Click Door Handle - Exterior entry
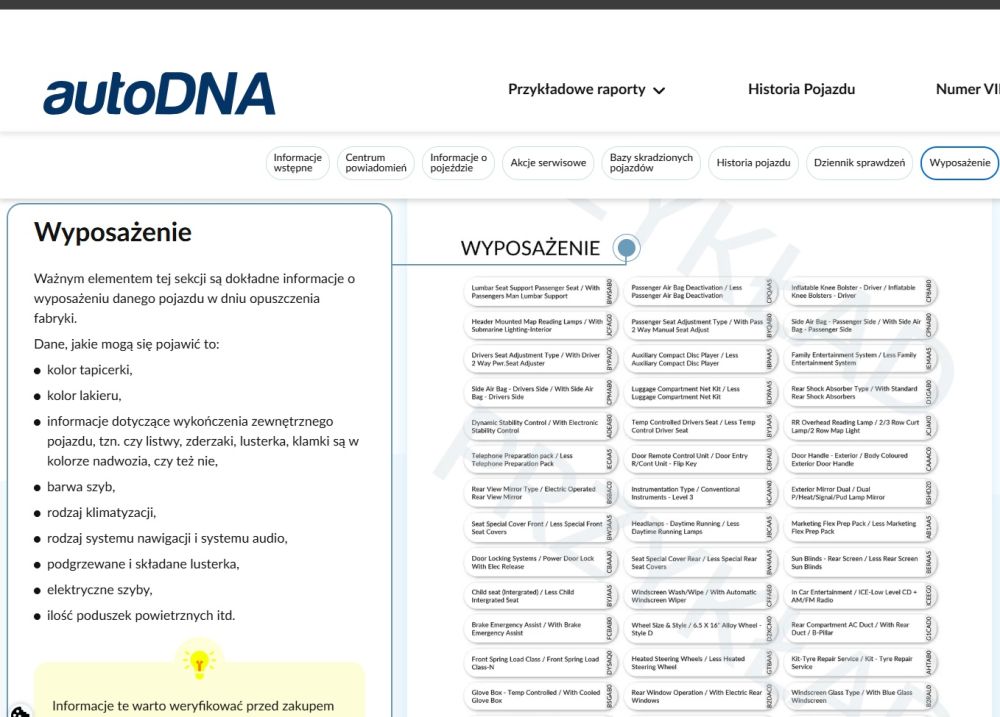Screen dimensions: 1000x717 coord(859,460)
